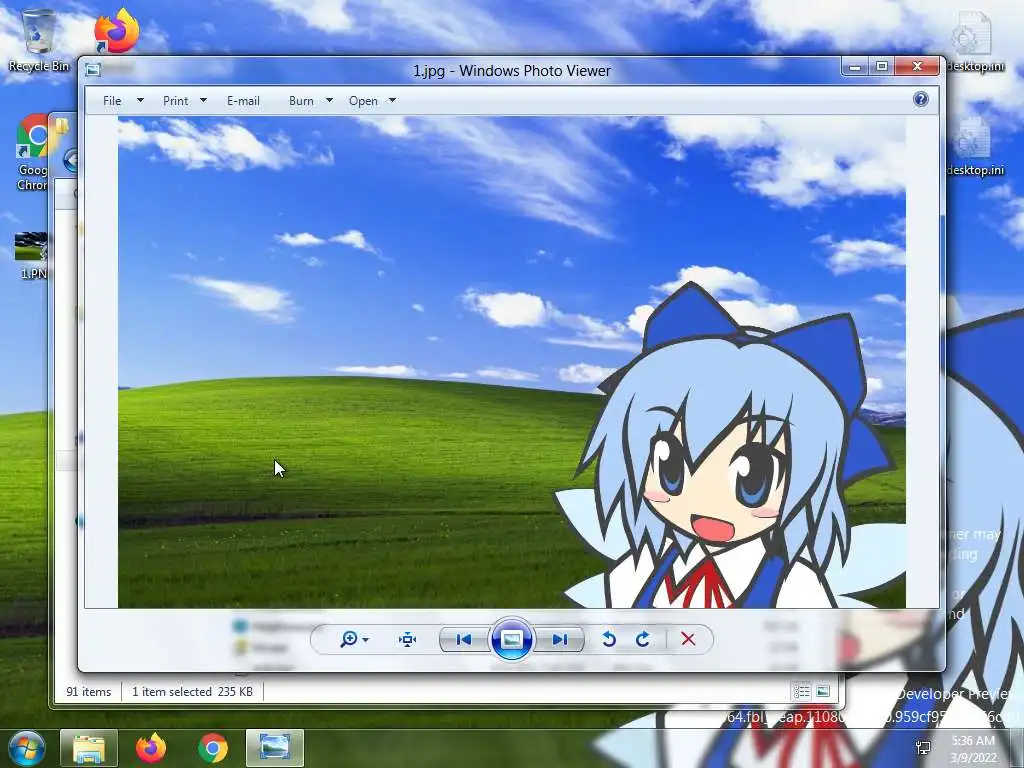
Task: Expand the Burn dropdown arrow
Action: click(x=329, y=101)
